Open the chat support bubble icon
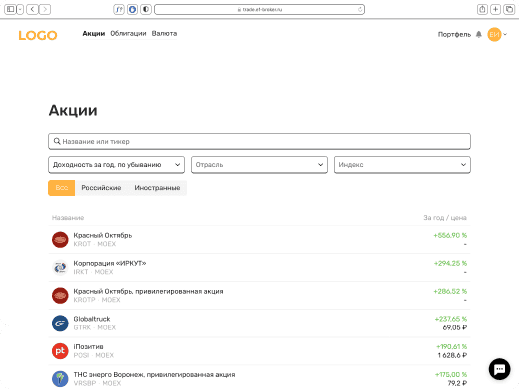The image size is (519, 389). (x=499, y=369)
